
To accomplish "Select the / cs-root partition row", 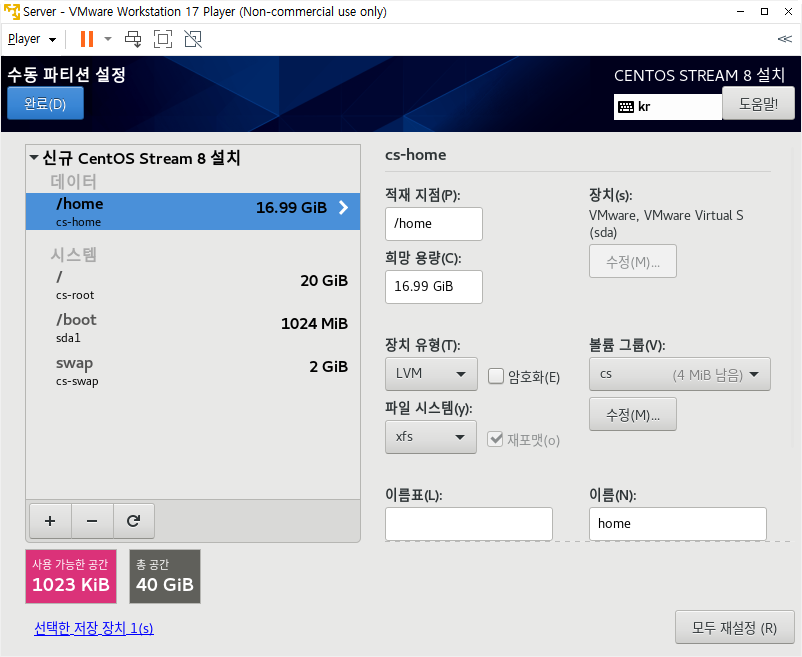I will pos(193,285).
